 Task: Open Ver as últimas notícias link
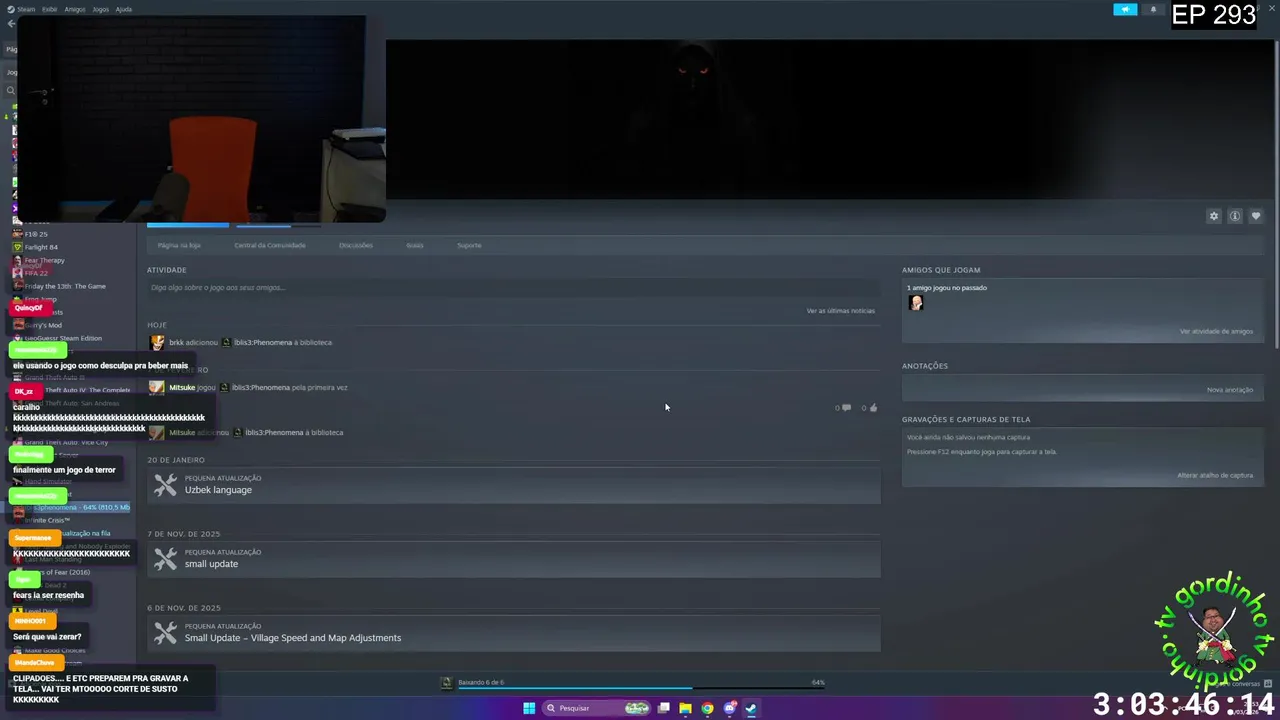(841, 311)
